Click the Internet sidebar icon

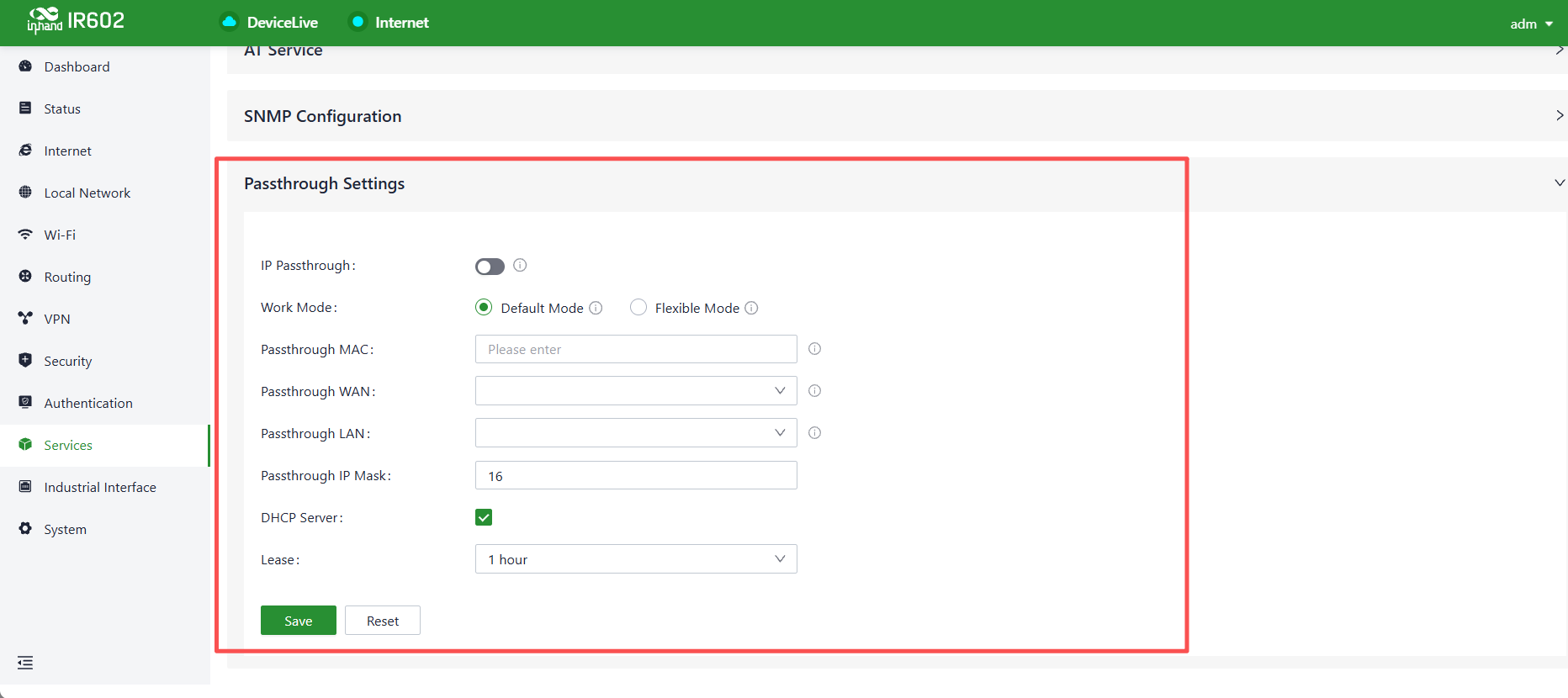[25, 151]
